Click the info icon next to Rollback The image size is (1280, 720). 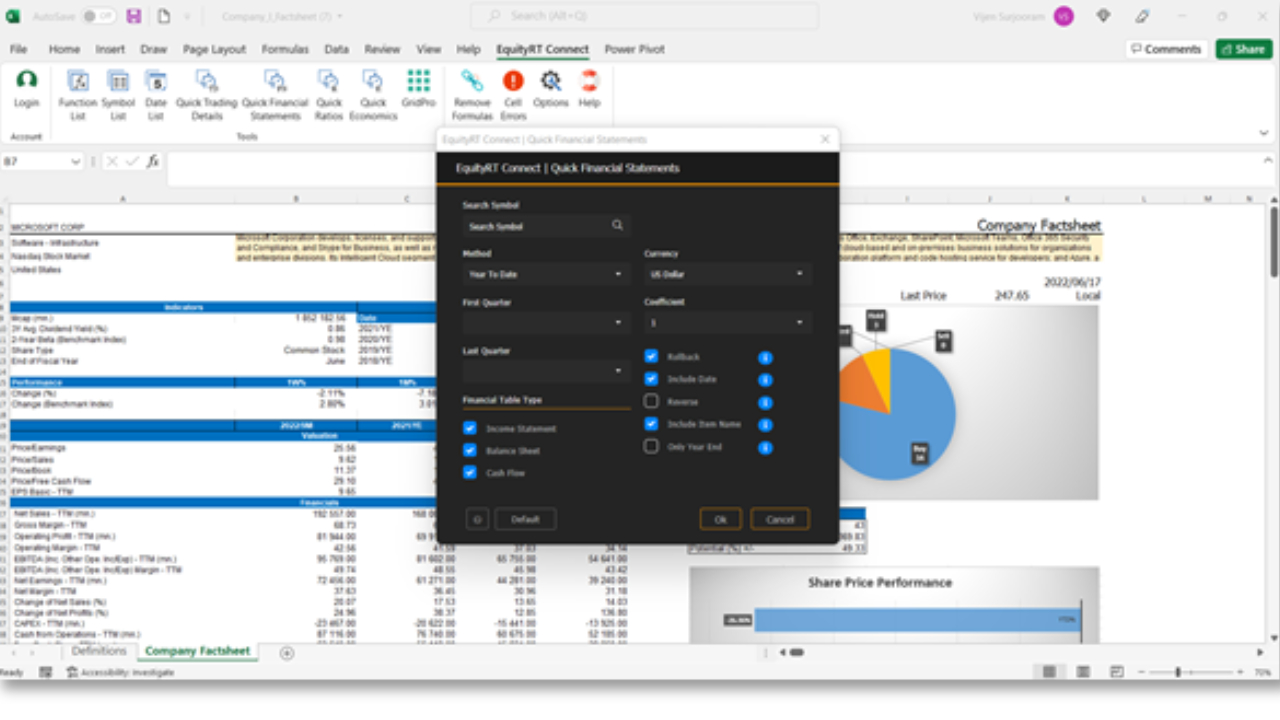pos(765,357)
